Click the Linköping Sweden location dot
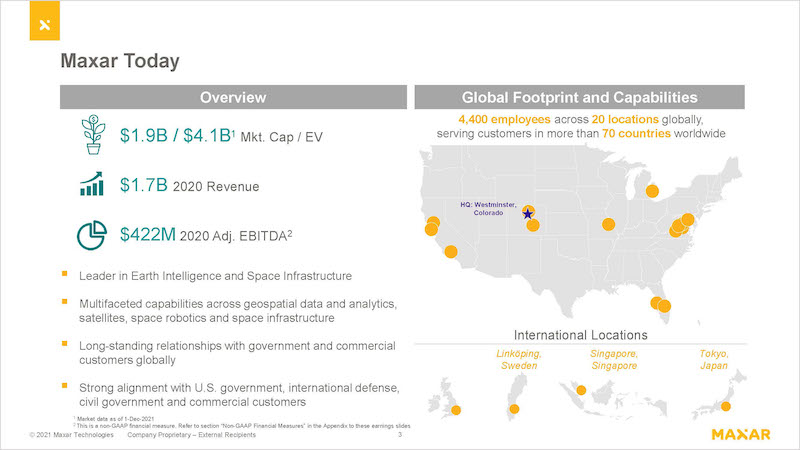The image size is (800, 450). [x=514, y=409]
